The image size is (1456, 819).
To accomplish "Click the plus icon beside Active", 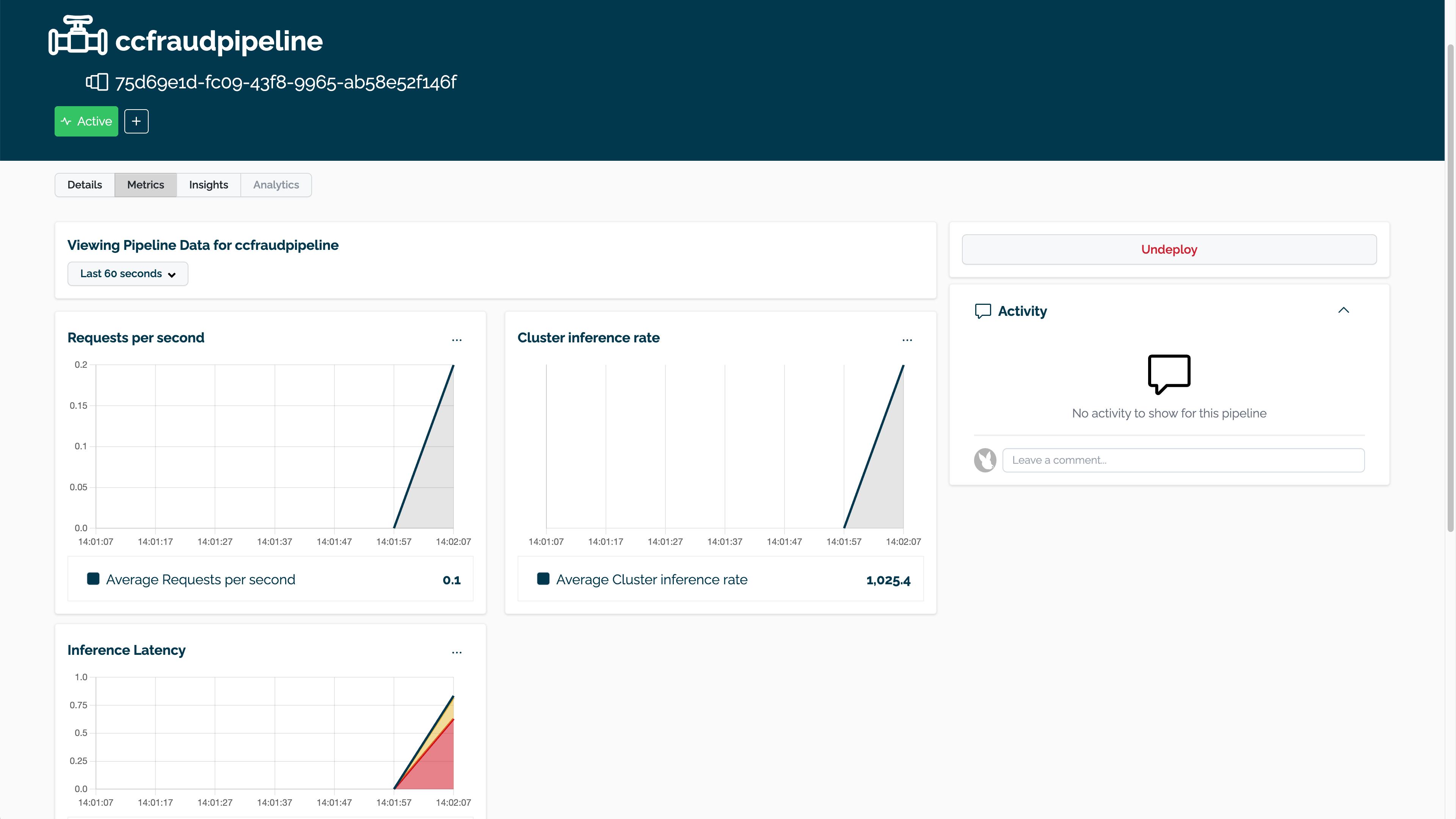I will 136,121.
